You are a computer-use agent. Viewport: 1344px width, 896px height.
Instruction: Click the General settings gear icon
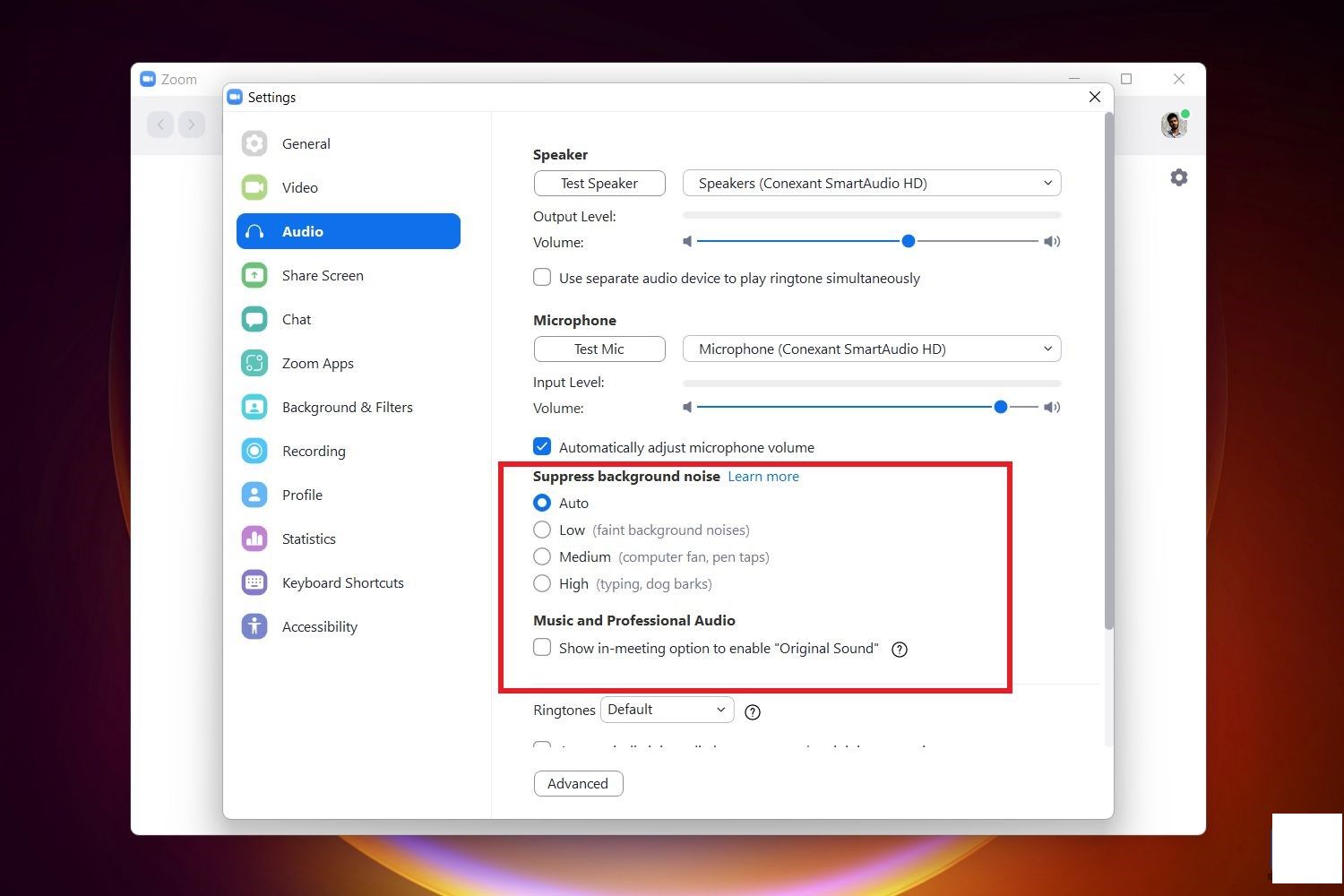point(254,143)
